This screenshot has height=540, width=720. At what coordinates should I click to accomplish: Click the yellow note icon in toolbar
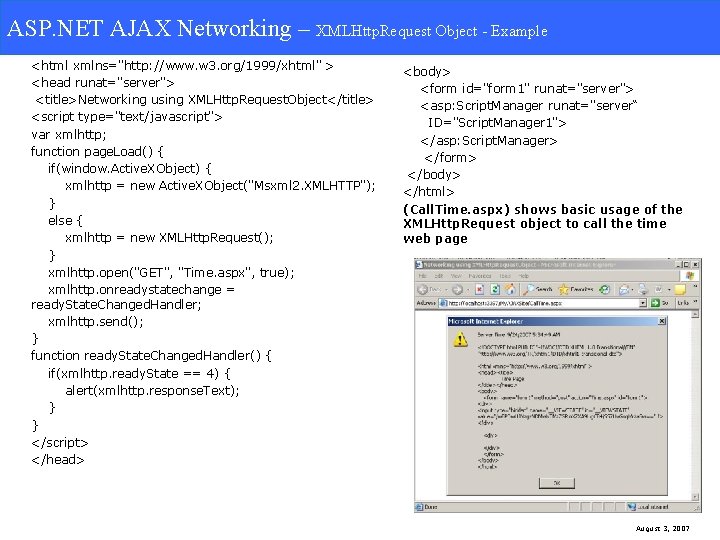[680, 290]
